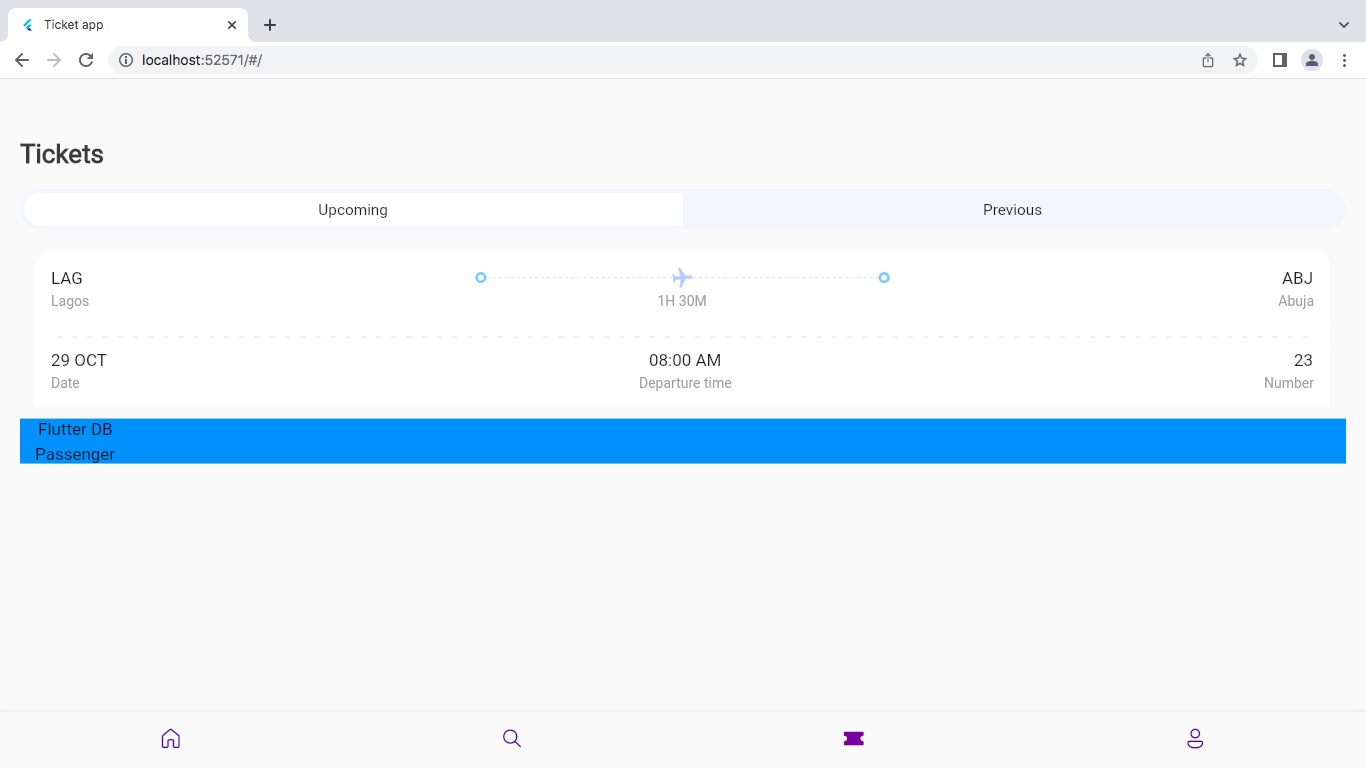The width and height of the screenshot is (1366, 768).
Task: Click the Flutter DB passenger banner
Action: [683, 440]
